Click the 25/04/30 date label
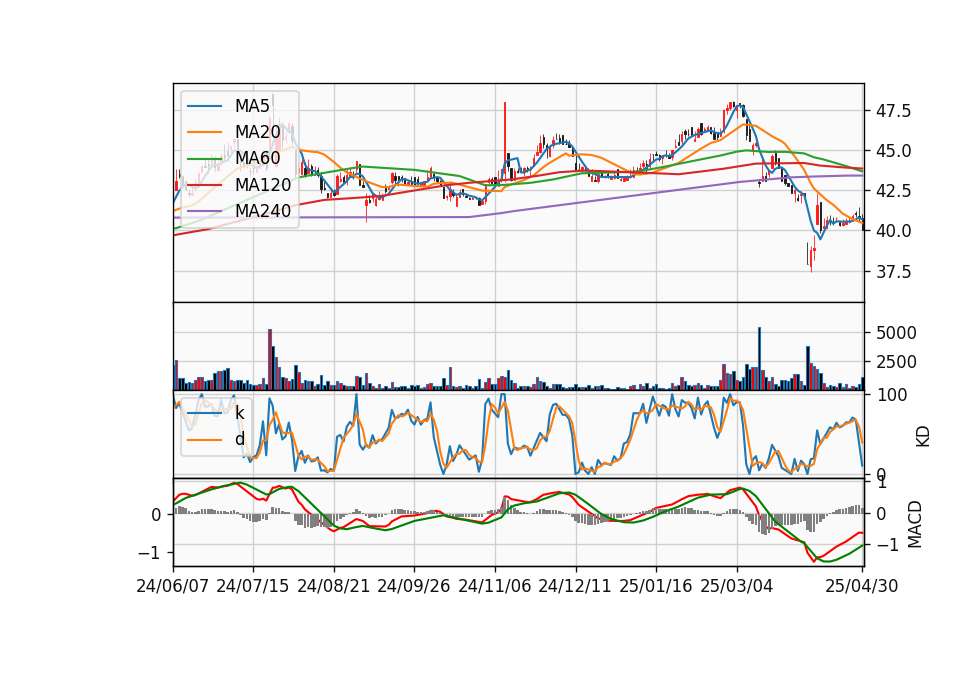 (862, 587)
